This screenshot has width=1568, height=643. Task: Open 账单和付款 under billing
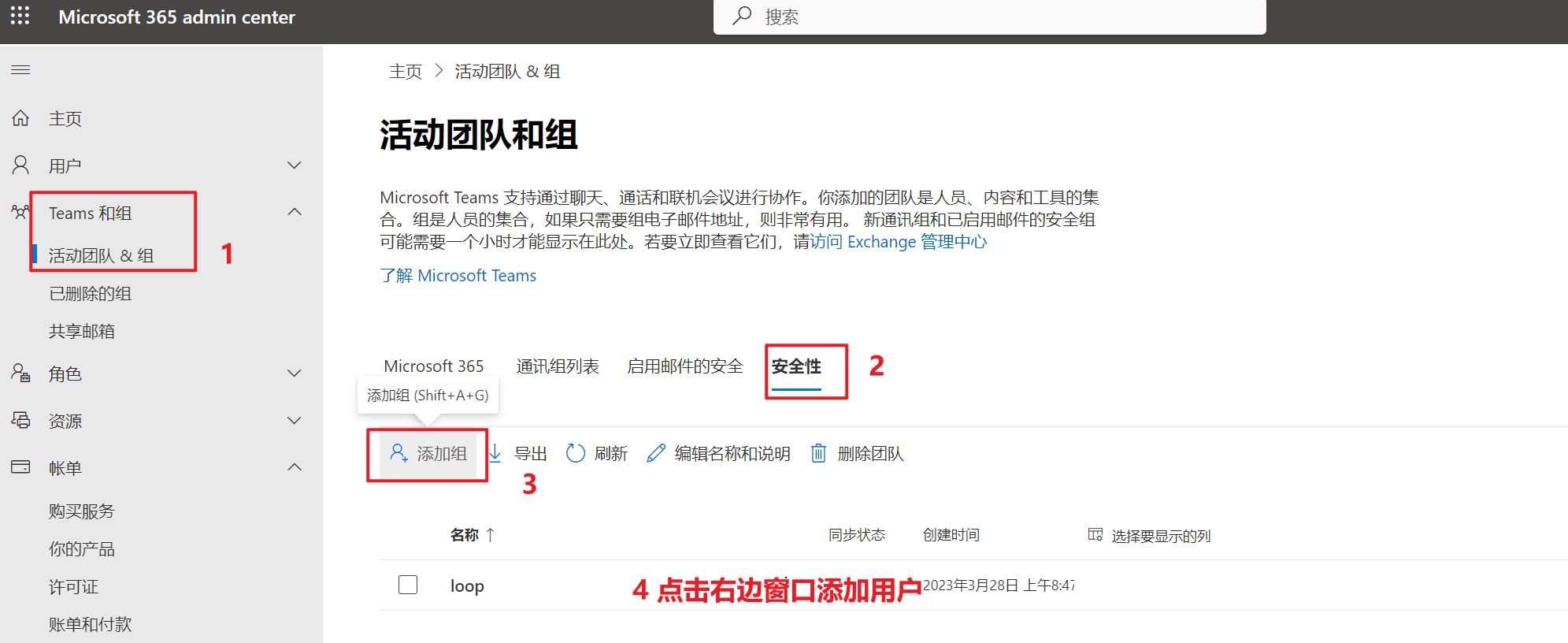90,624
